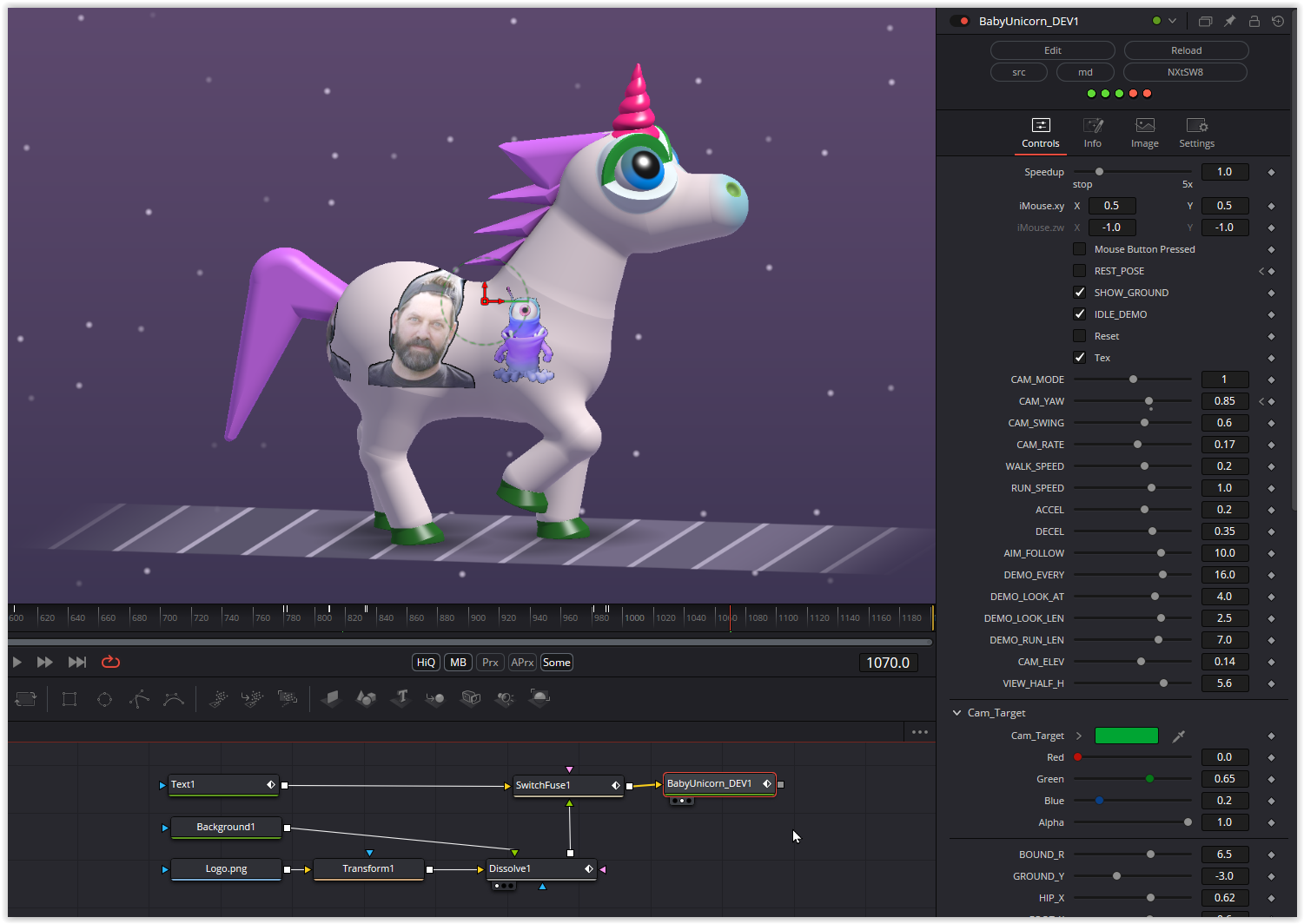1304x924 pixels.
Task: Toggle the red loop playback button
Action: pos(110,662)
